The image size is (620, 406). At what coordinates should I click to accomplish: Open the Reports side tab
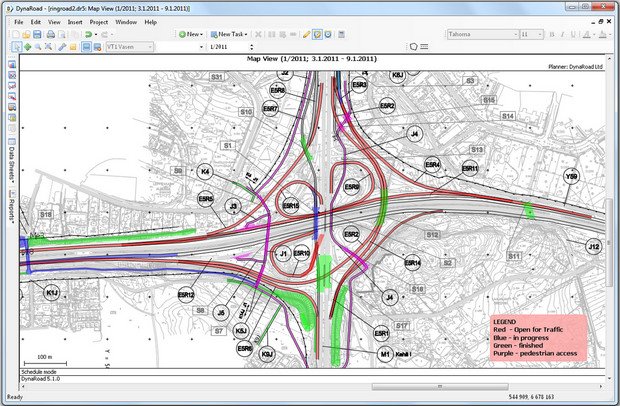pyautogui.click(x=12, y=208)
